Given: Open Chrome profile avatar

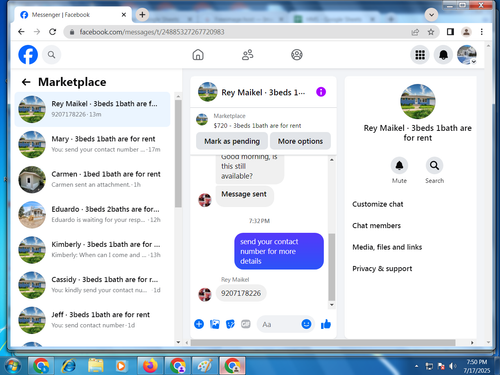Looking at the screenshot, I should (x=466, y=32).
